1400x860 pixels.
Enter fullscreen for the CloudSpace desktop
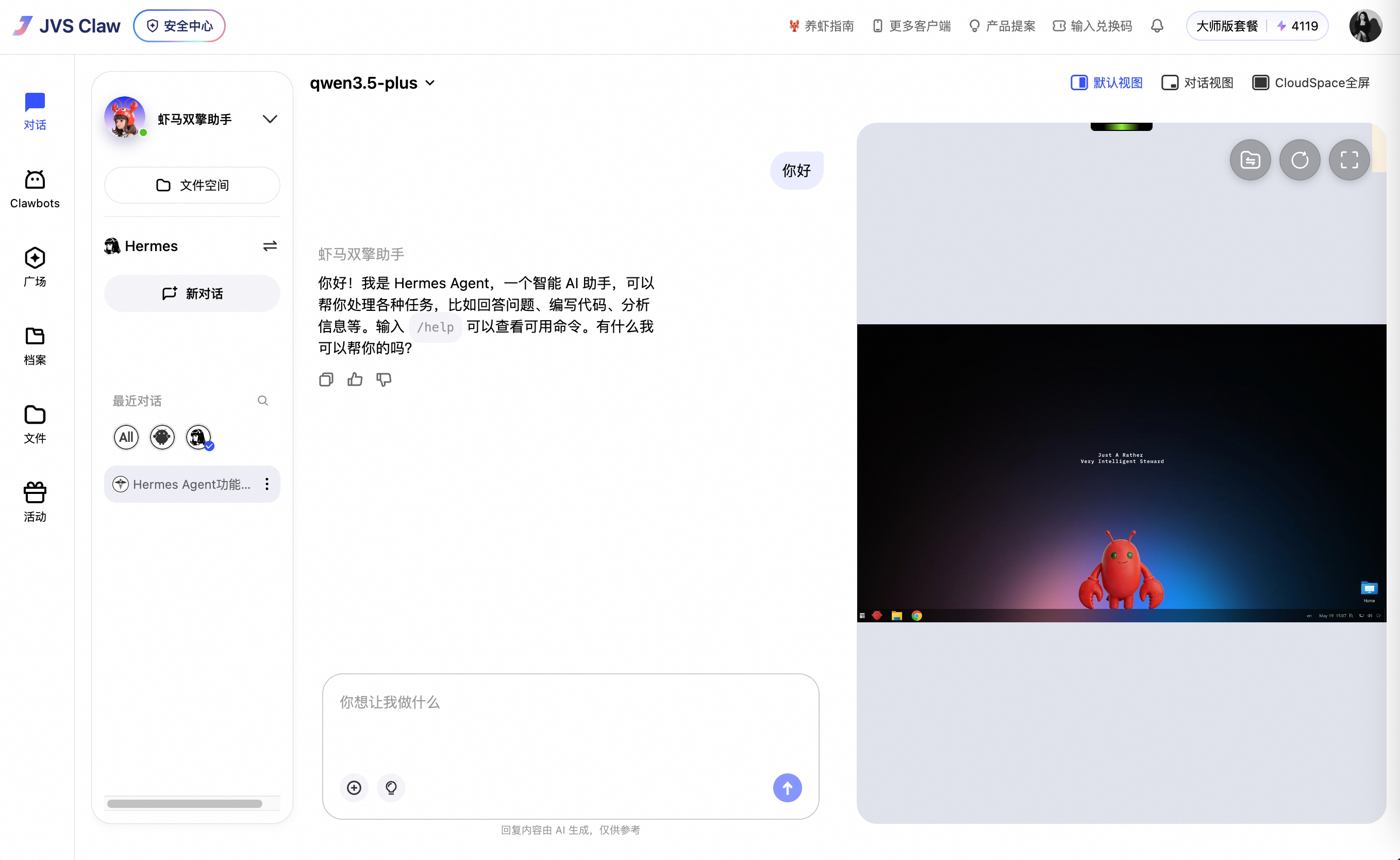pyautogui.click(x=1349, y=160)
